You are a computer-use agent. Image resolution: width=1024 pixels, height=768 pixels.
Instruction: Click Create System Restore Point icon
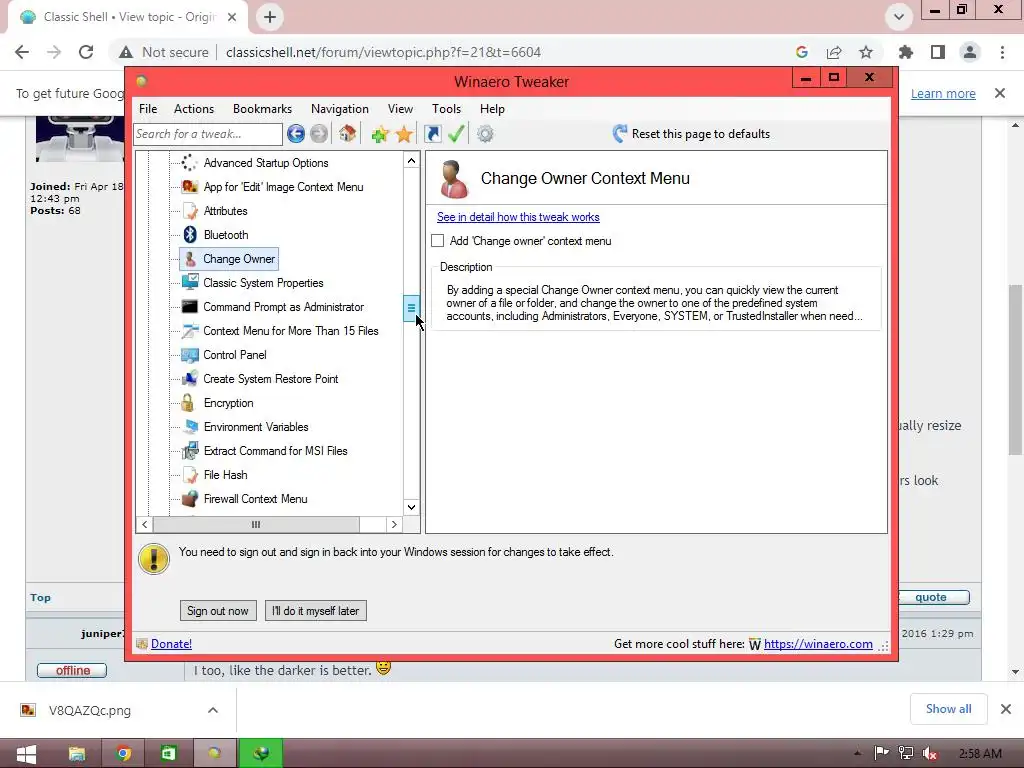189,379
